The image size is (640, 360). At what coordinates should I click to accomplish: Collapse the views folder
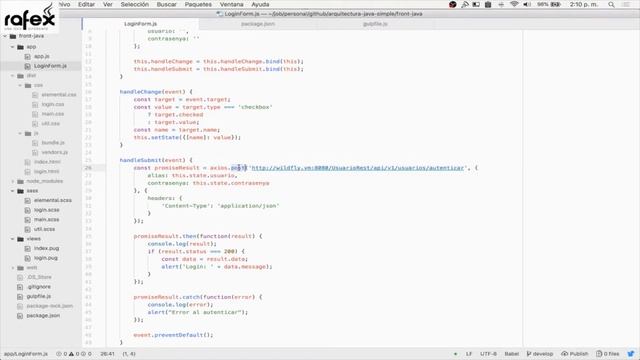(13, 239)
